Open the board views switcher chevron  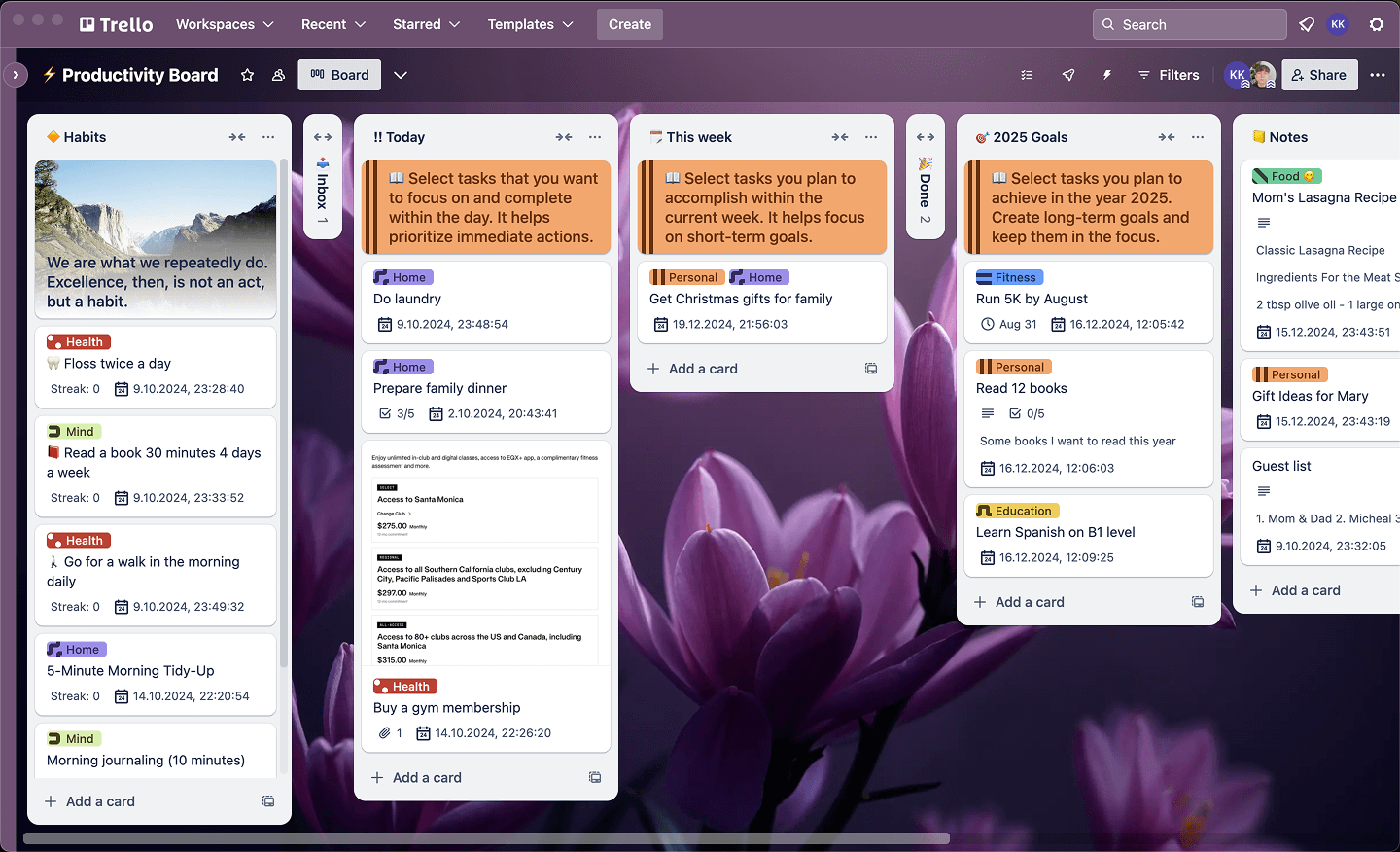pos(401,75)
